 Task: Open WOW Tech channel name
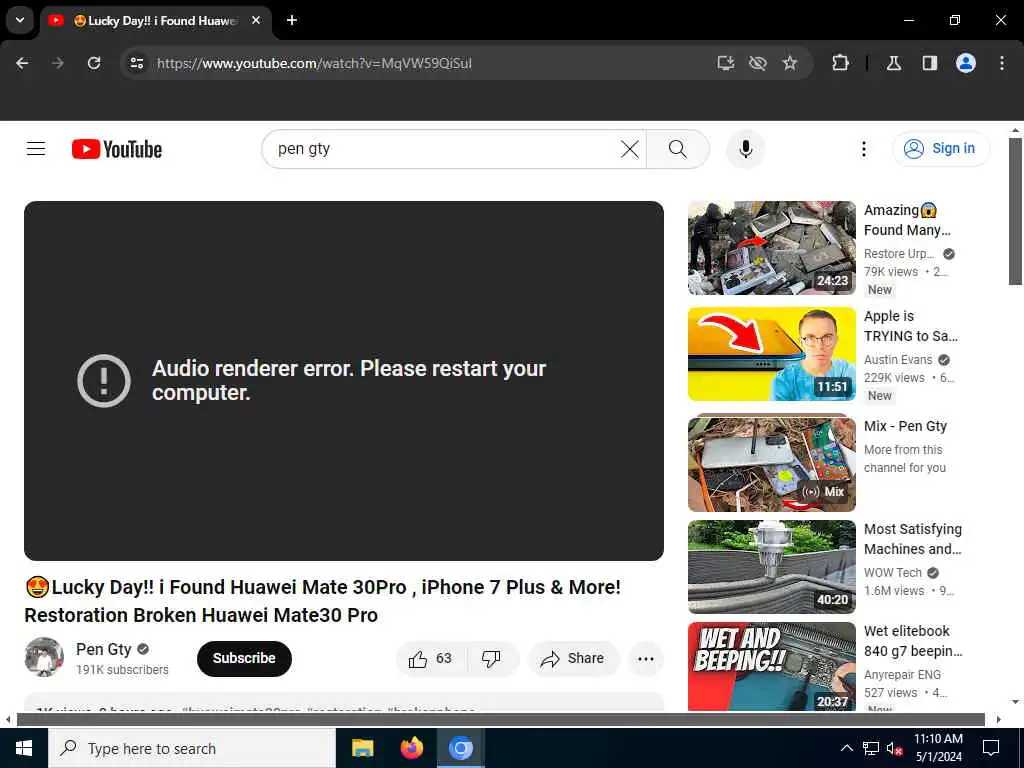(x=893, y=573)
